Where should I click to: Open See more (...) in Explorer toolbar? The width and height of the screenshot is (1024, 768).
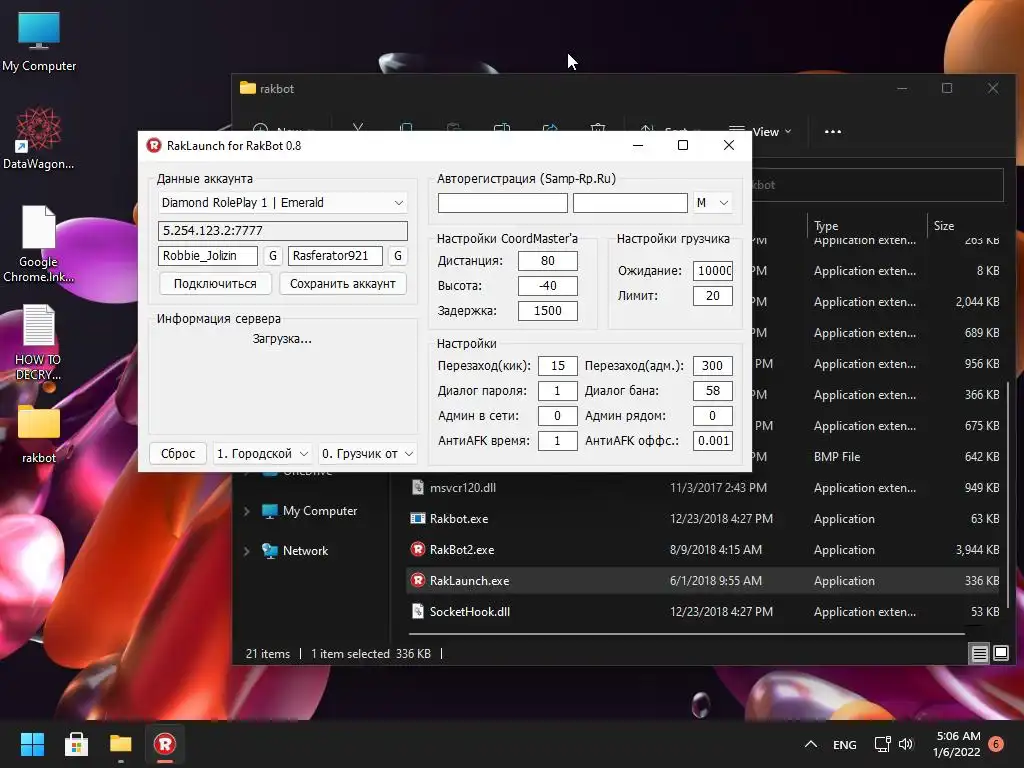(833, 132)
